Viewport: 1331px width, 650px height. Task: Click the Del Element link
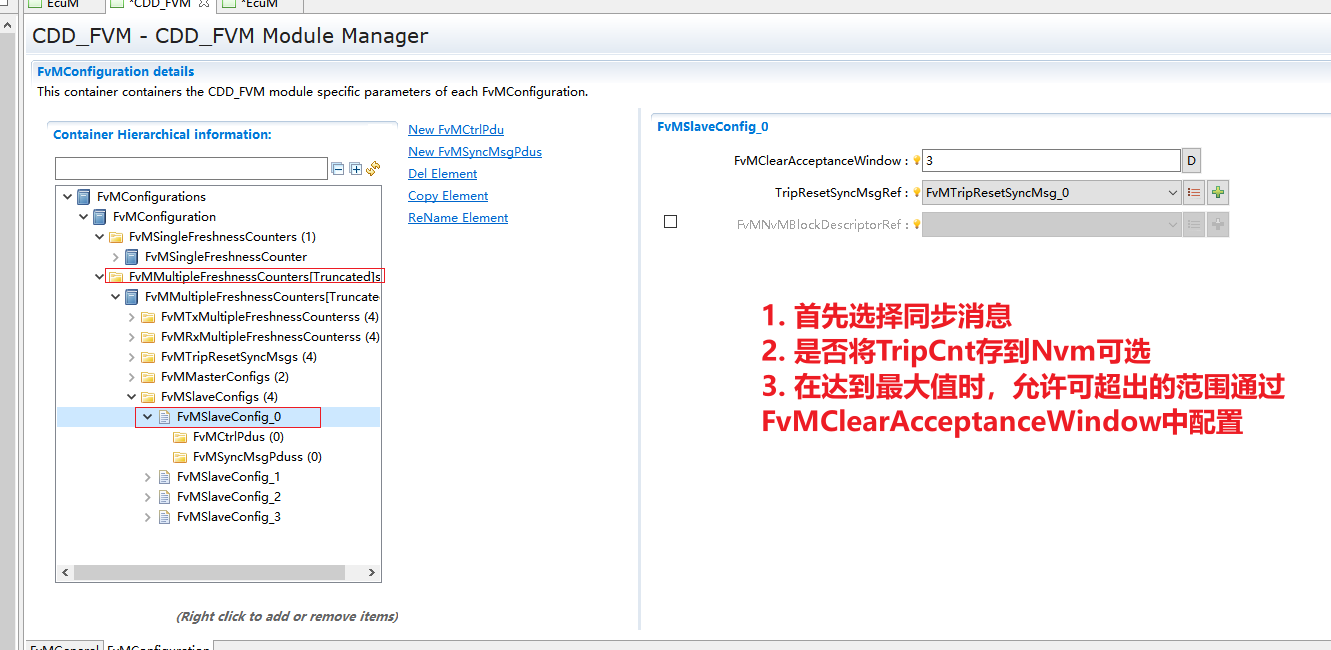pos(442,174)
